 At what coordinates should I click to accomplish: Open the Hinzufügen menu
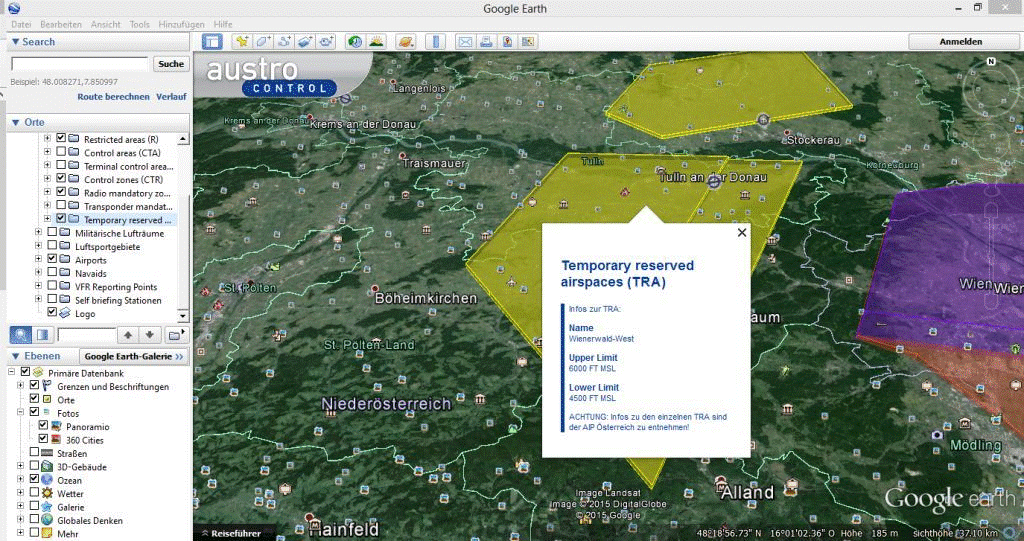pyautogui.click(x=181, y=24)
